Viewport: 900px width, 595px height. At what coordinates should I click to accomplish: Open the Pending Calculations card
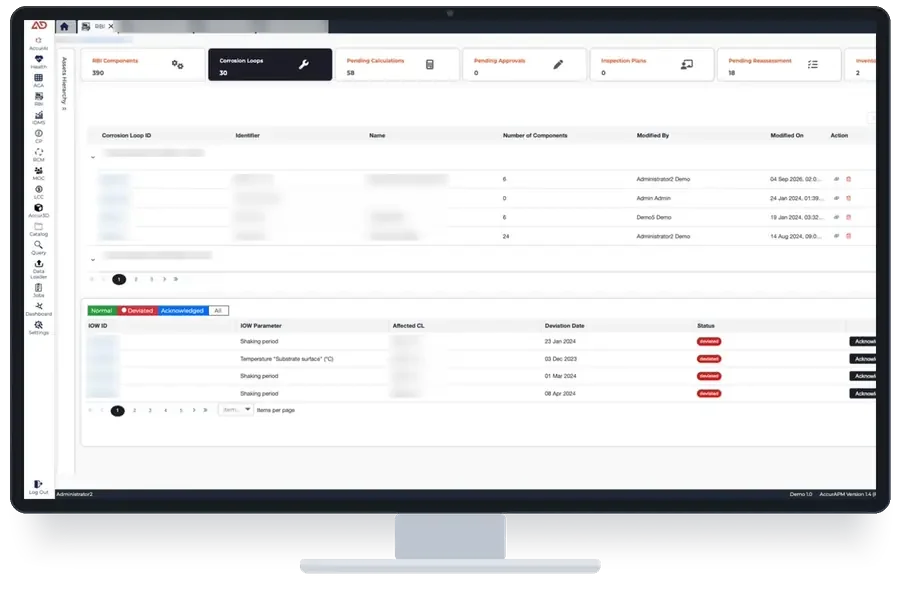click(x=397, y=65)
